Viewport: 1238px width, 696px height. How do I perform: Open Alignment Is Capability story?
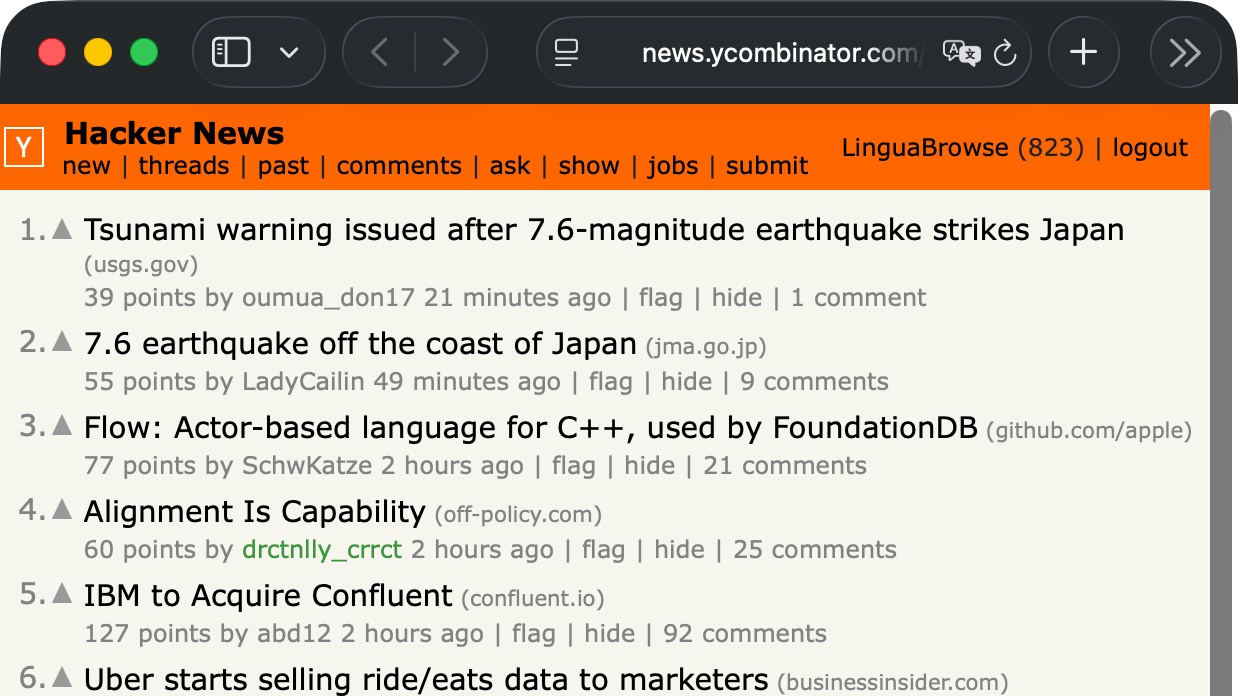255,512
